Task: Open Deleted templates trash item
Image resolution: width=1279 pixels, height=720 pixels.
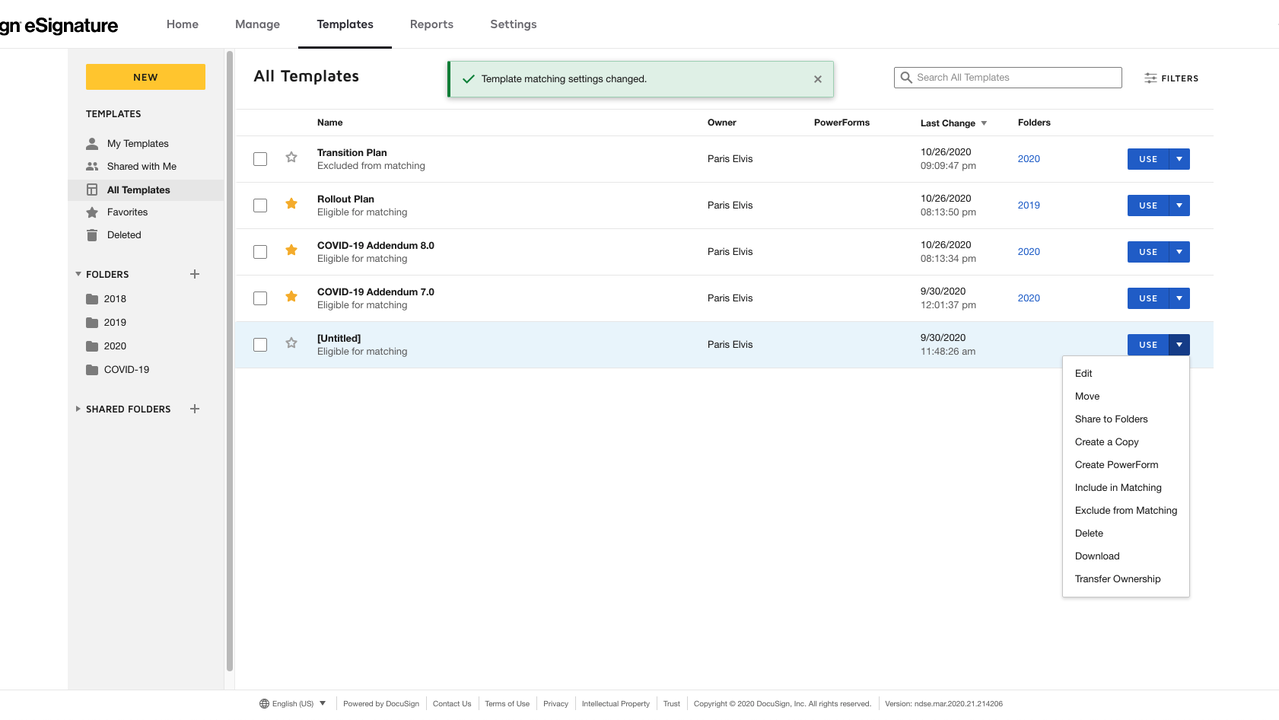Action: point(124,235)
